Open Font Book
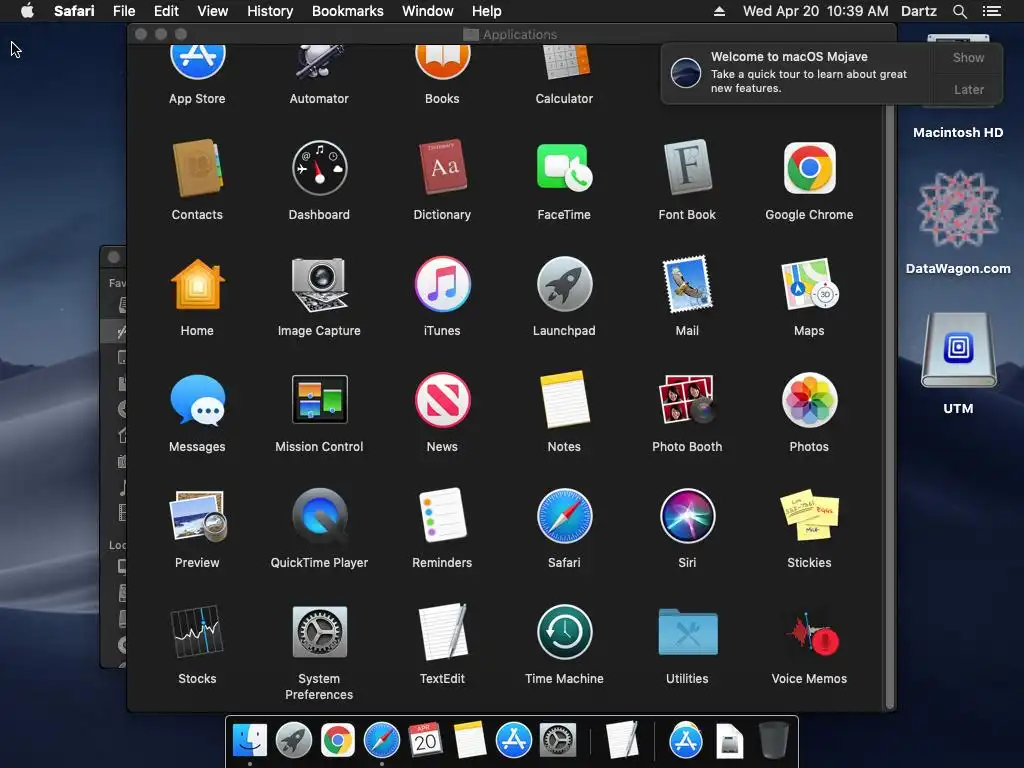Viewport: 1024px width, 768px height. [687, 168]
